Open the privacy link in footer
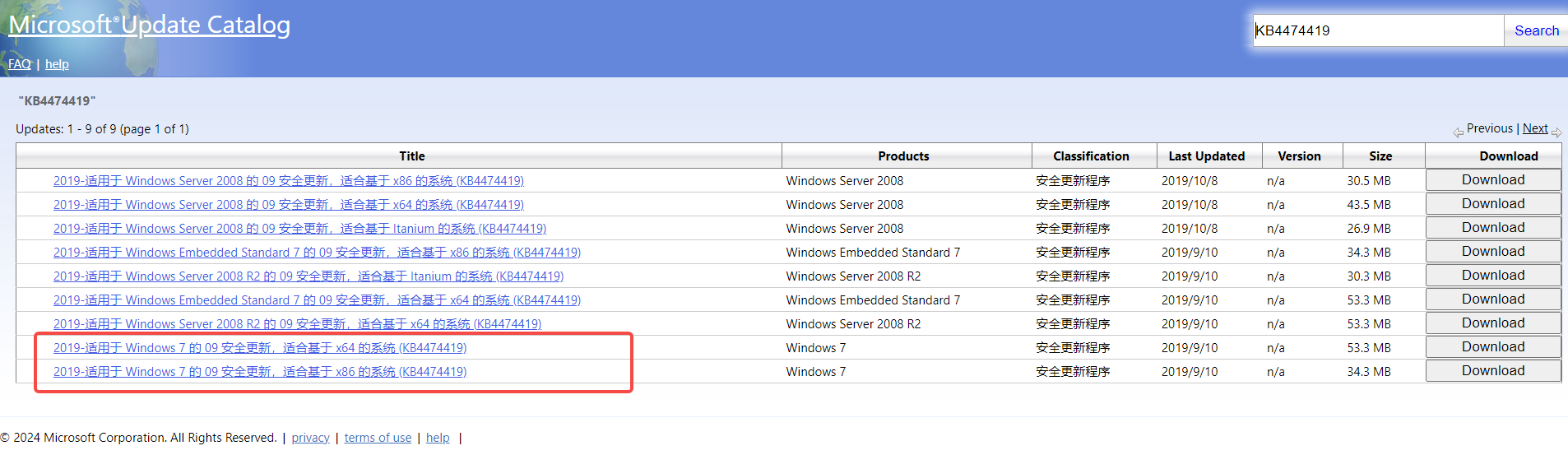This screenshot has width=1568, height=455. tap(310, 438)
